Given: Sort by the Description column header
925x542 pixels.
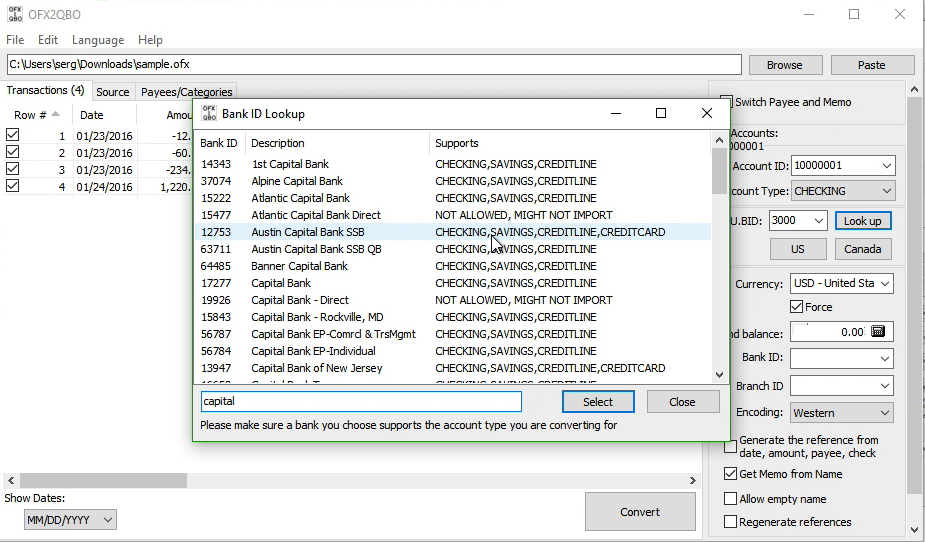Looking at the screenshot, I should click(x=337, y=143).
